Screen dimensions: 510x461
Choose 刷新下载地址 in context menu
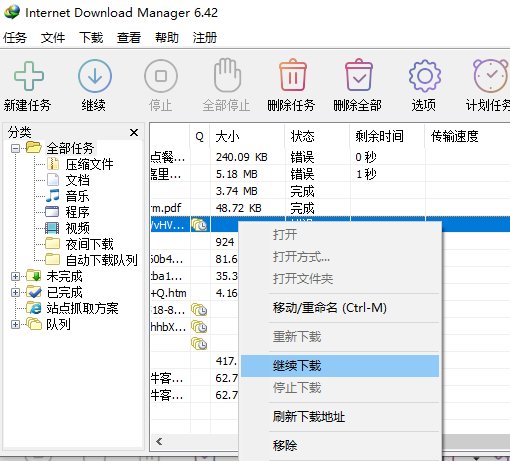click(x=340, y=417)
